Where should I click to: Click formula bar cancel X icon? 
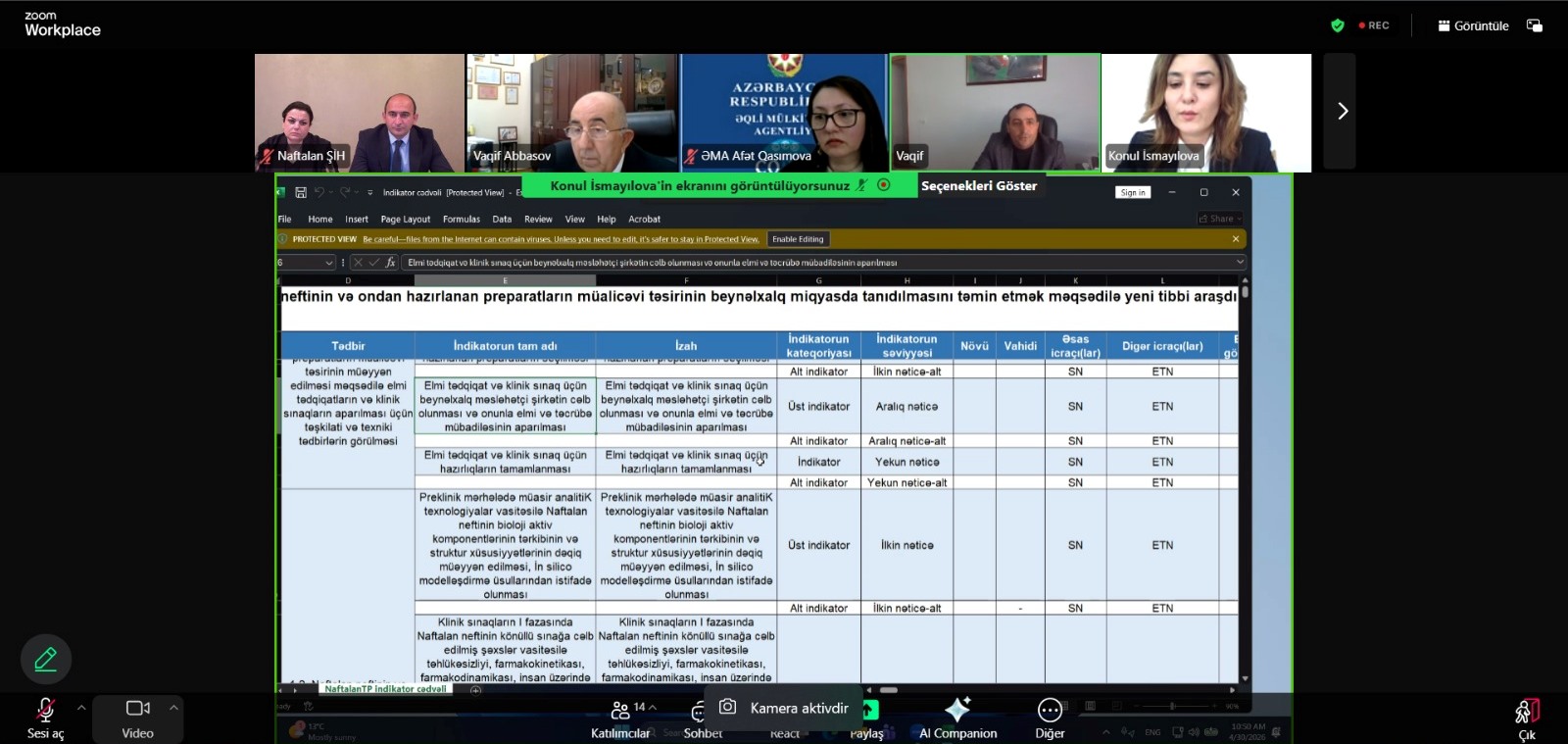358,263
